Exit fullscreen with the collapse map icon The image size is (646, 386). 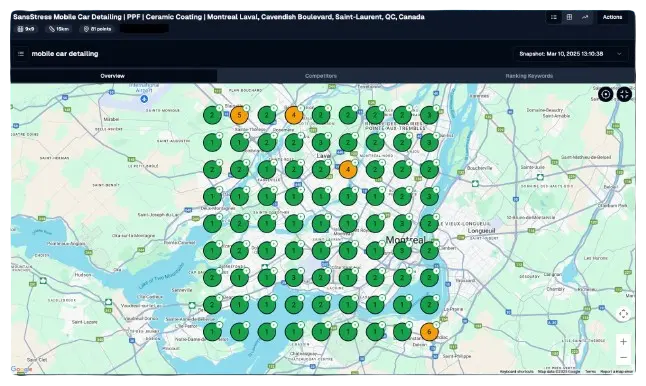tap(624, 94)
